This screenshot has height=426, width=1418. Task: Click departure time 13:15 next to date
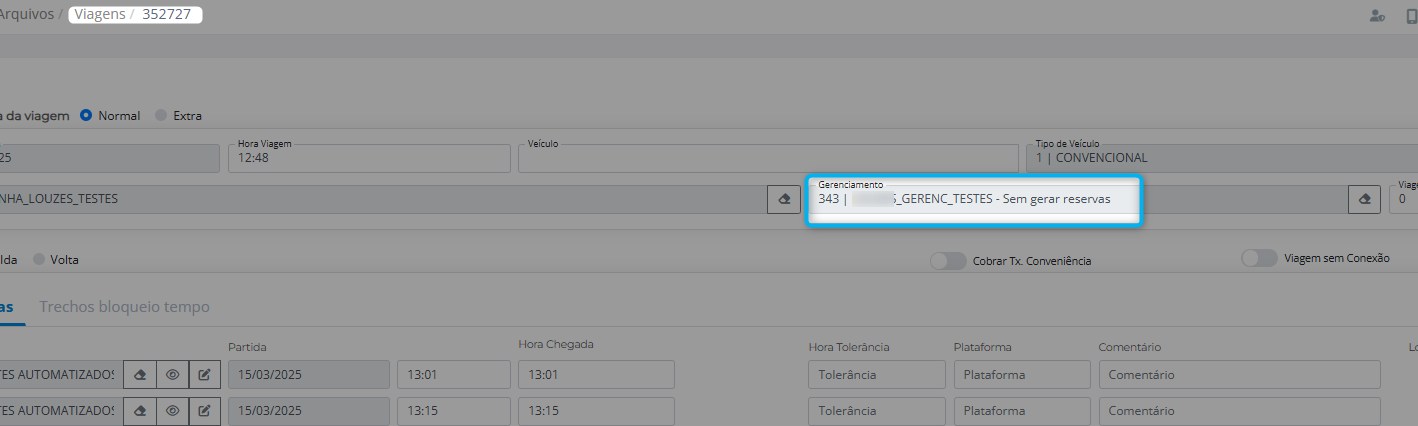(454, 411)
